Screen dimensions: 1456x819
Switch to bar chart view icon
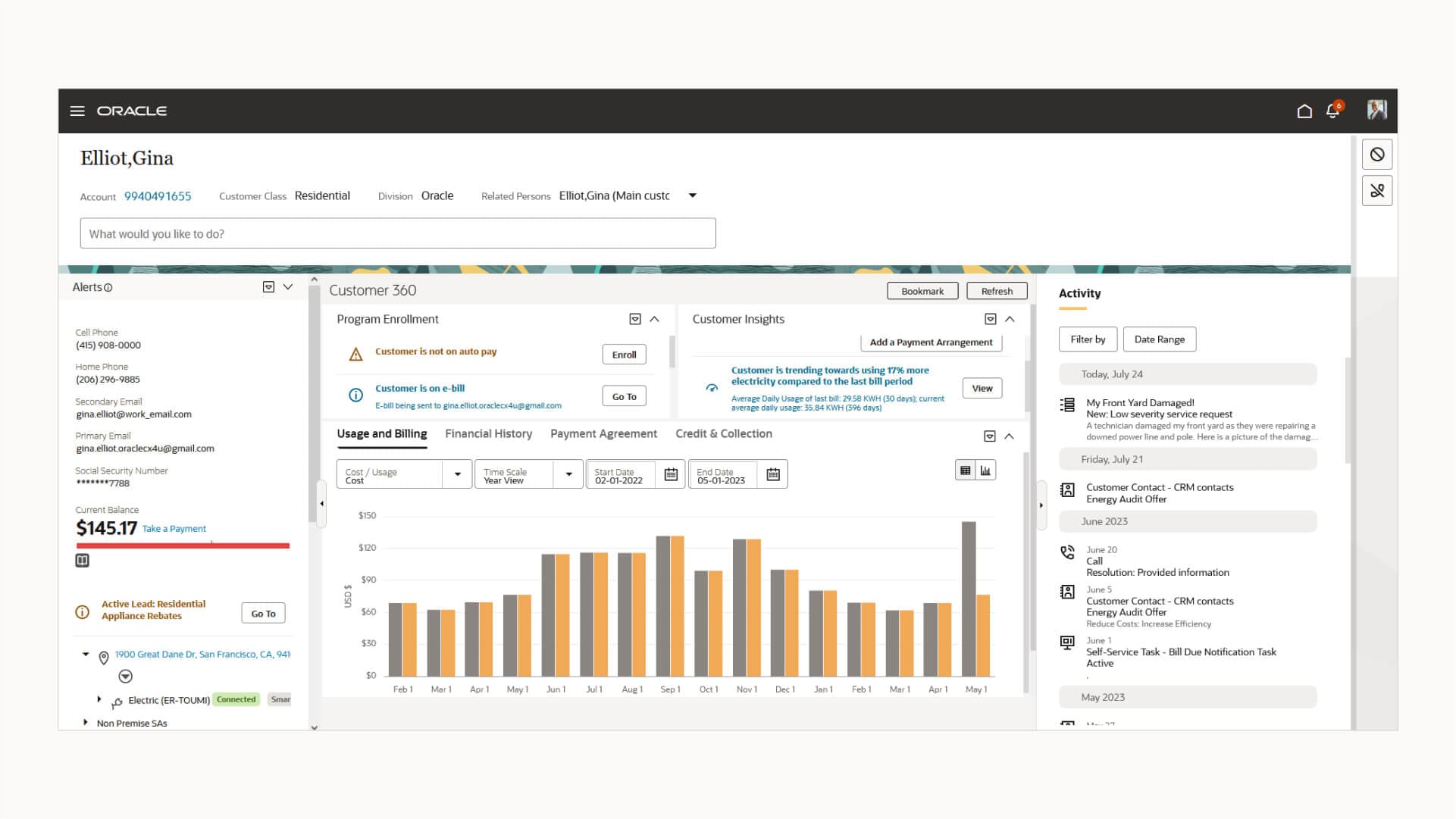click(985, 470)
